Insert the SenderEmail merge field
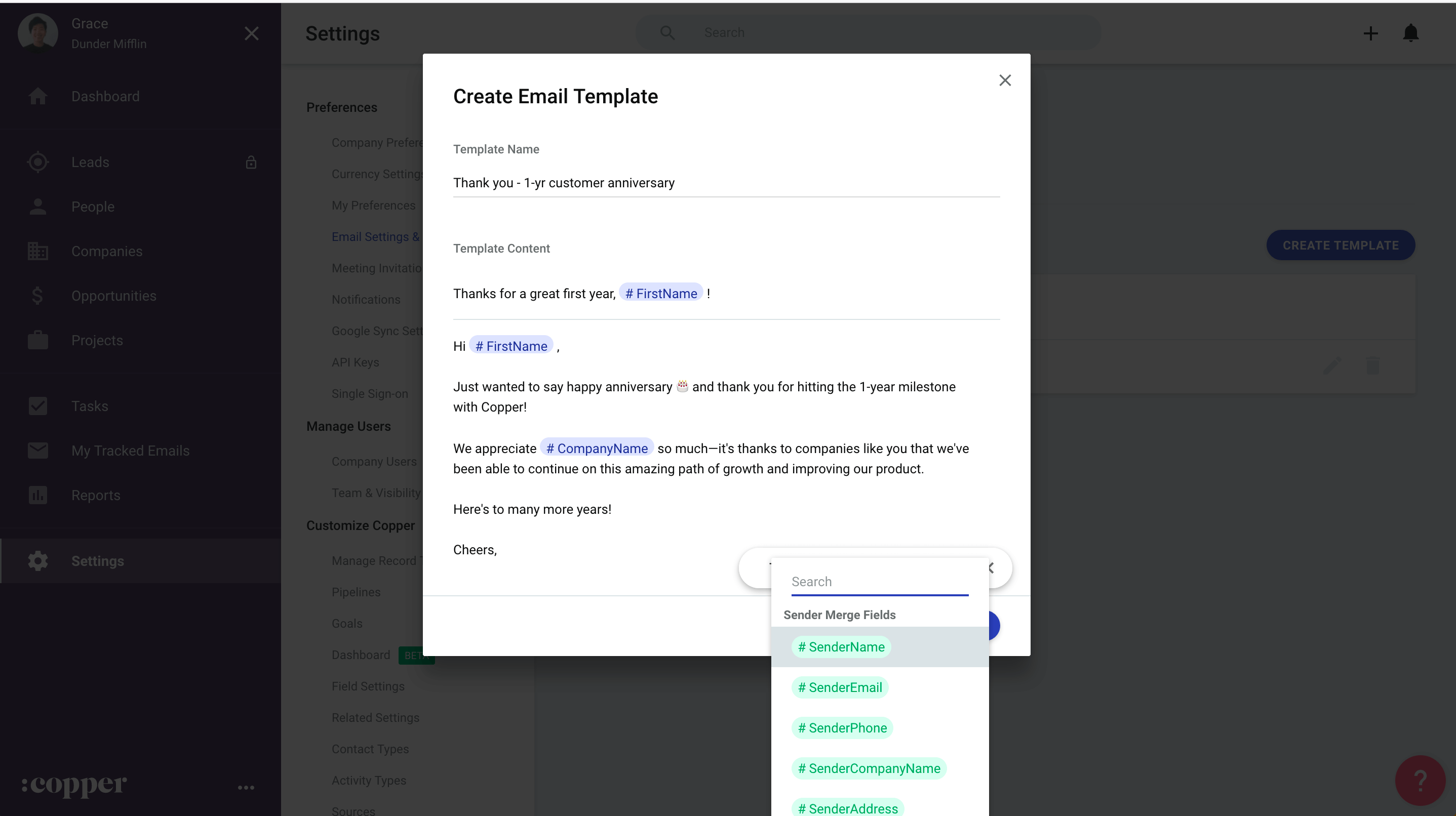 839,687
